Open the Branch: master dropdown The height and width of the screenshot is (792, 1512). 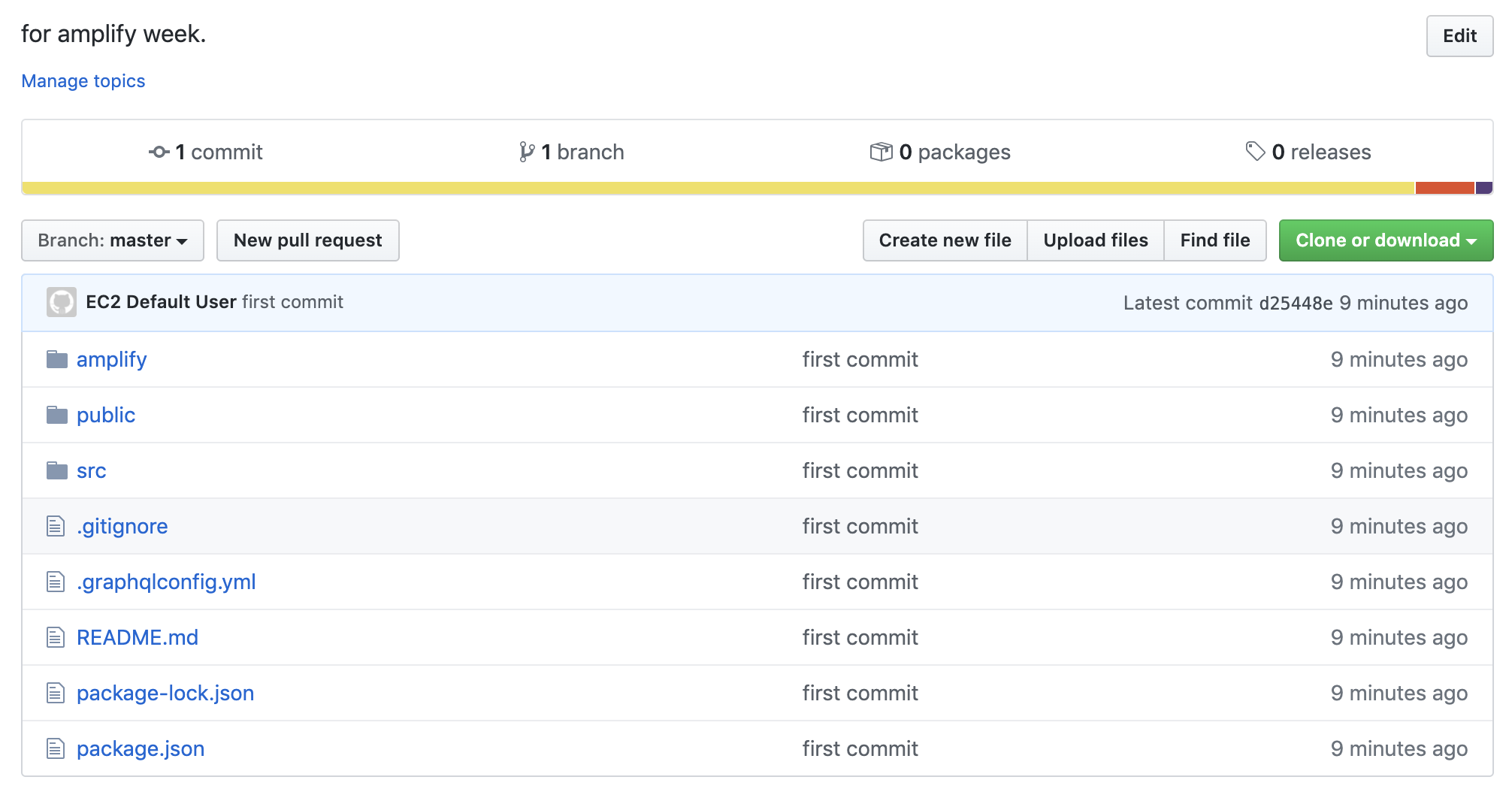[x=113, y=240]
